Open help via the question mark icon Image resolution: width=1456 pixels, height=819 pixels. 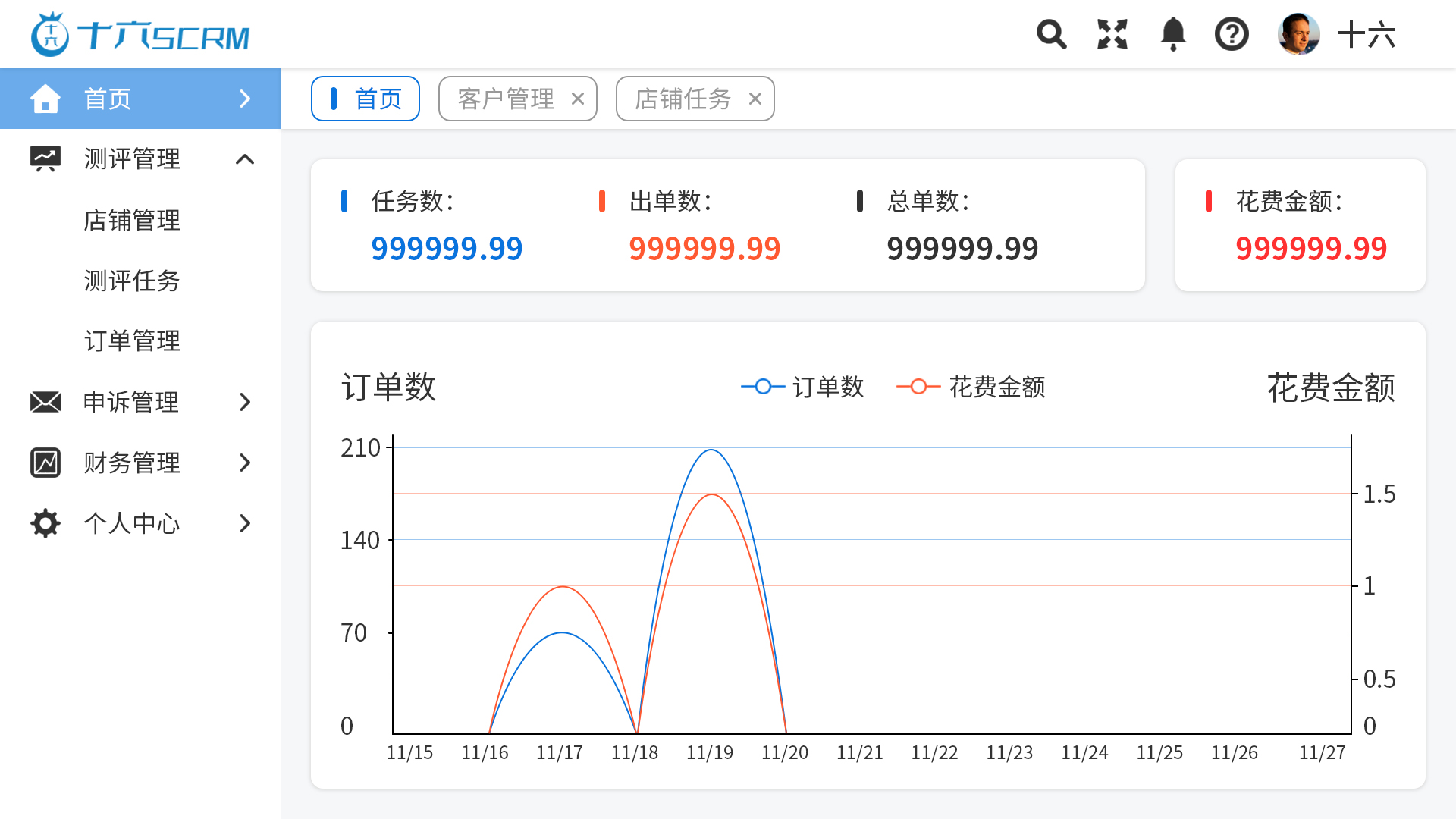[x=1232, y=35]
